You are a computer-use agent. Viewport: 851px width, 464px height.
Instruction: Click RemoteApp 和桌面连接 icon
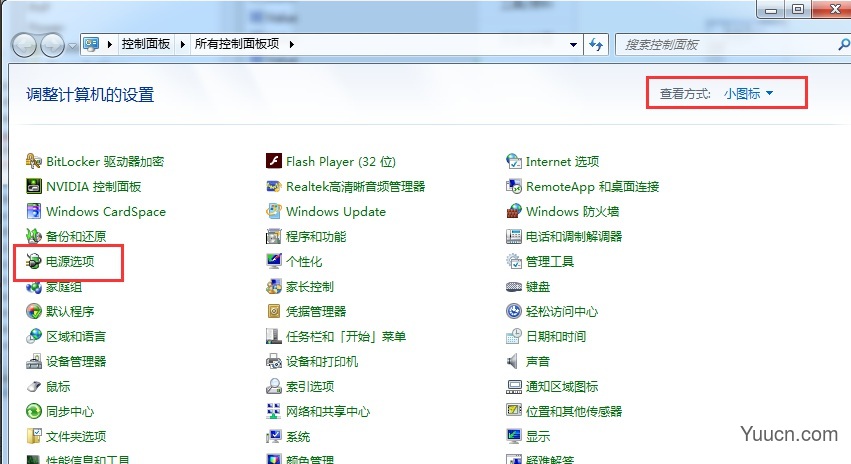[513, 186]
